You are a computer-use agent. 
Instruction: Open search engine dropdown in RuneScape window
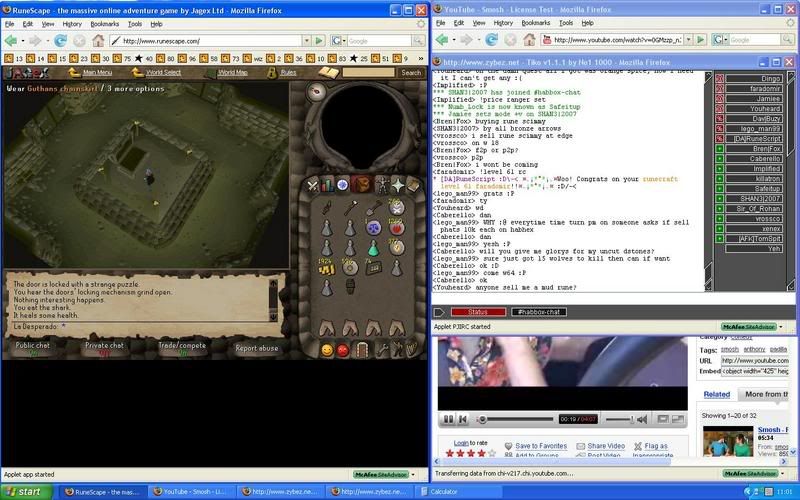tap(344, 41)
